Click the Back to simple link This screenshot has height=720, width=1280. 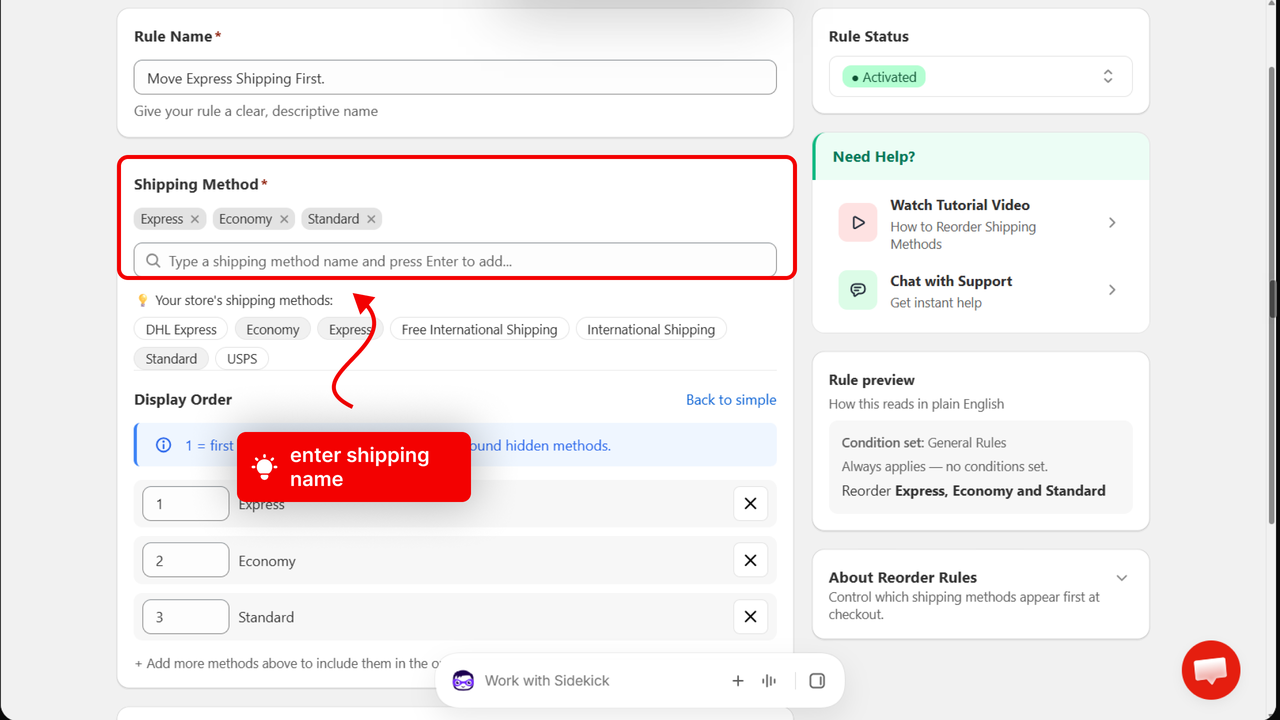tap(731, 400)
